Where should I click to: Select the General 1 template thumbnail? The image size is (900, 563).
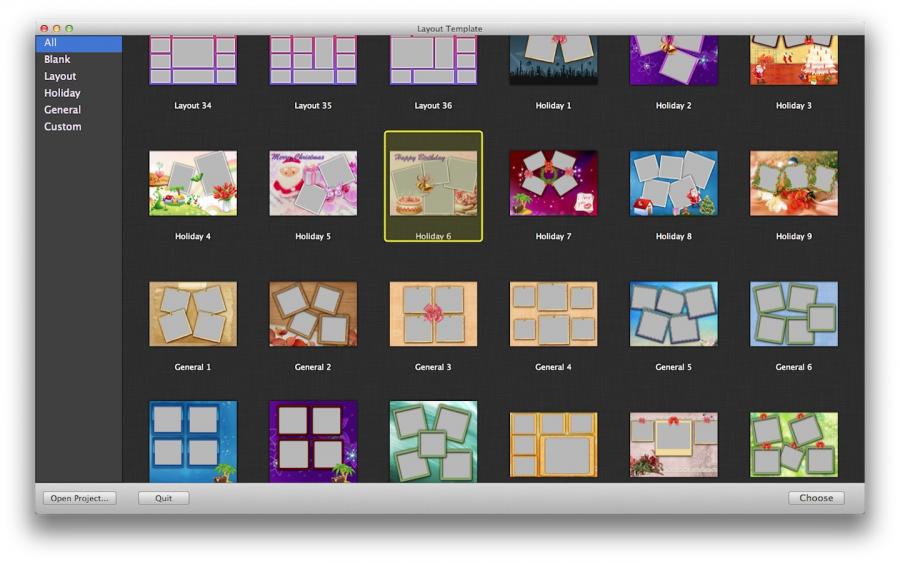(x=193, y=314)
